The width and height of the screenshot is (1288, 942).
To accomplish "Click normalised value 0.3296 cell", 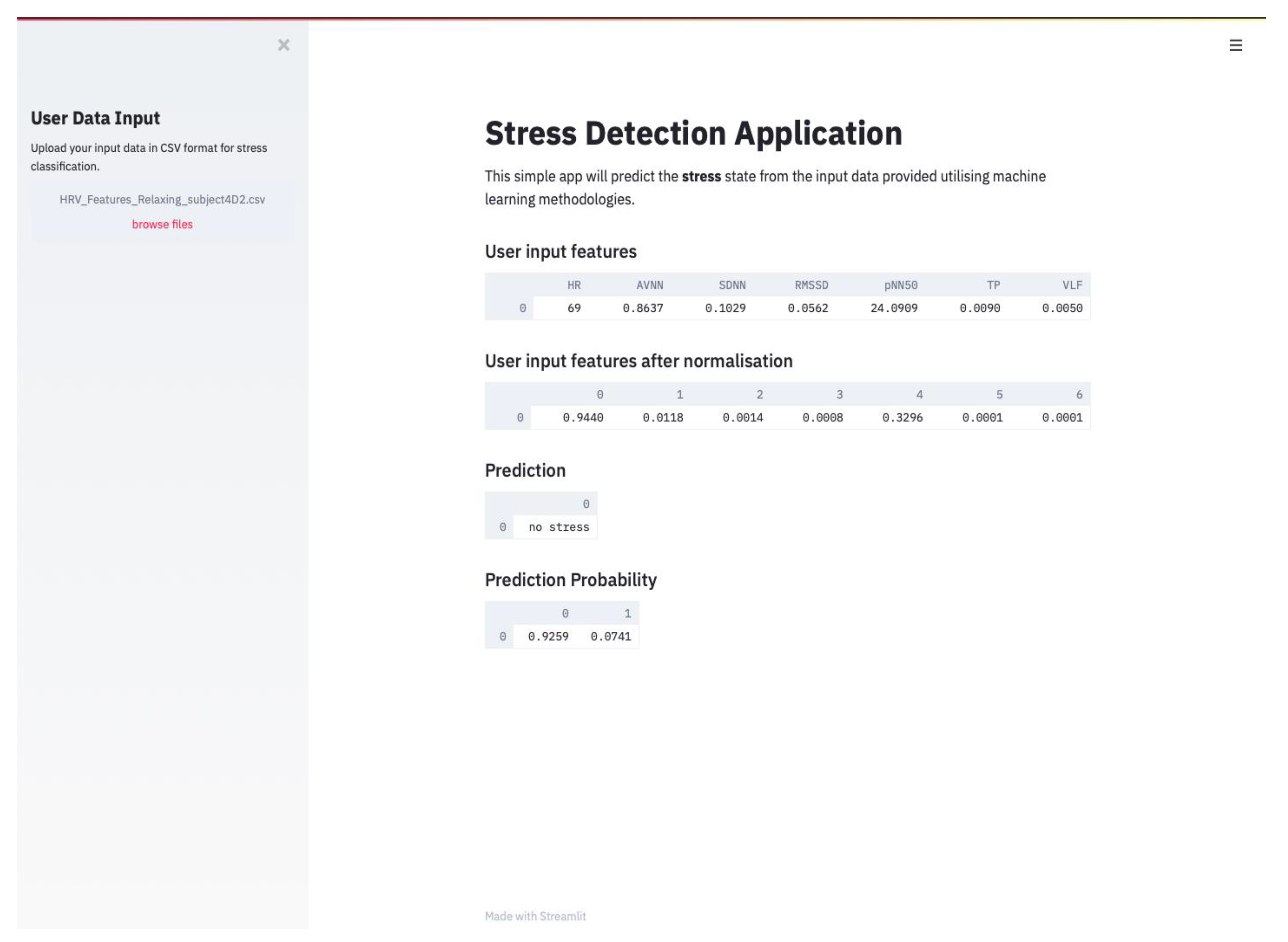I will (x=902, y=417).
